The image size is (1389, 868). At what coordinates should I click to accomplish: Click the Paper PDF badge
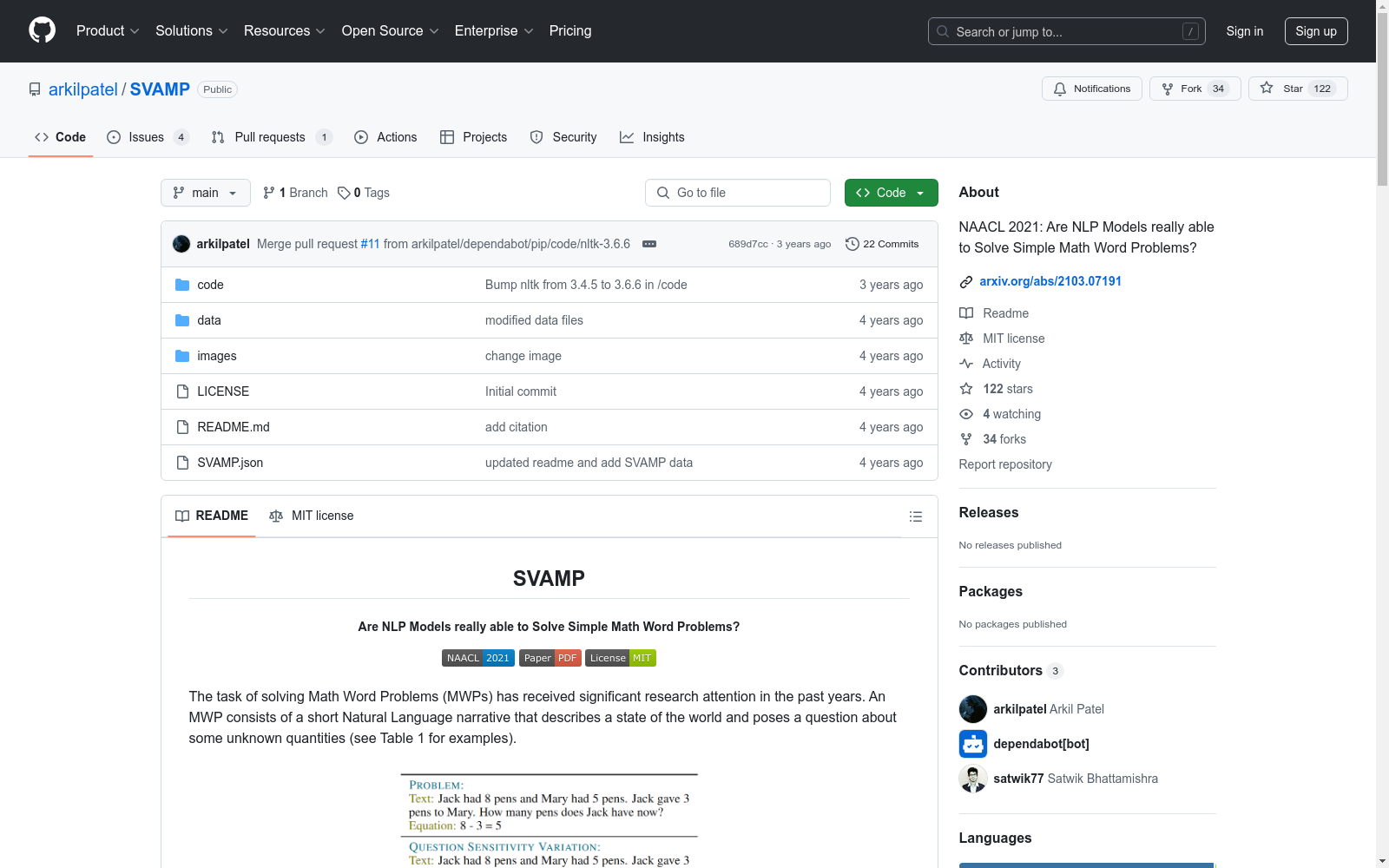[x=550, y=658]
